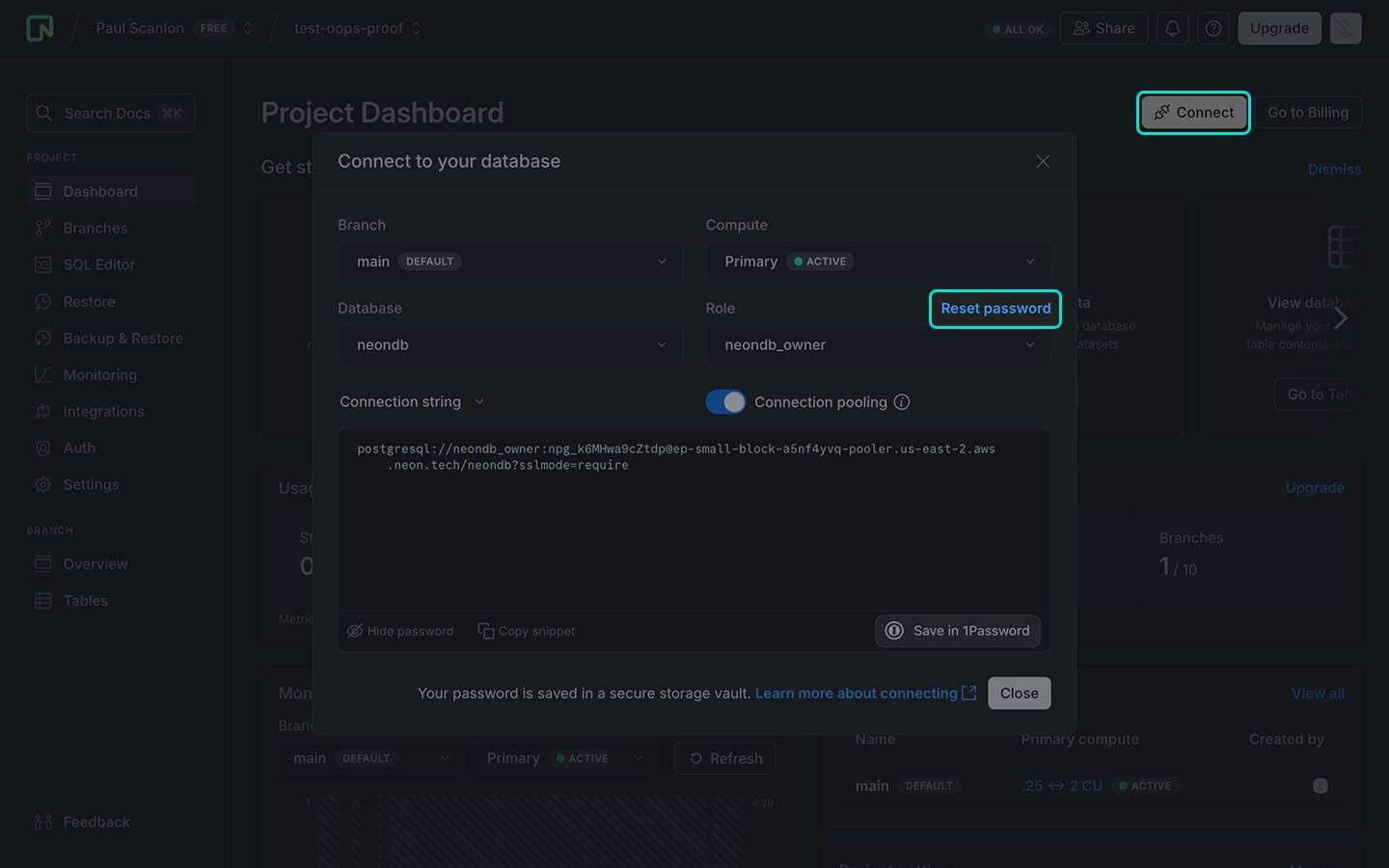Click the Feedback icon
Viewport: 1389px width, 868px height.
[42, 822]
